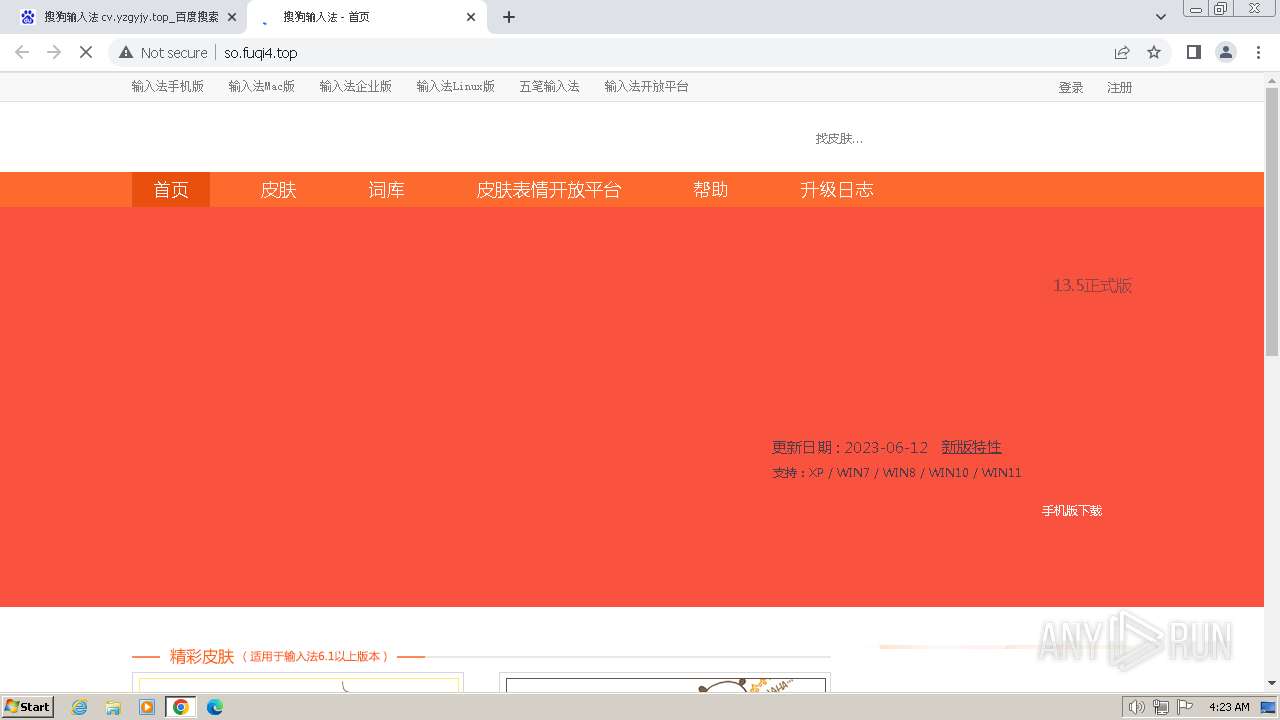
Task: Click 注册 to register
Action: tap(1119, 88)
